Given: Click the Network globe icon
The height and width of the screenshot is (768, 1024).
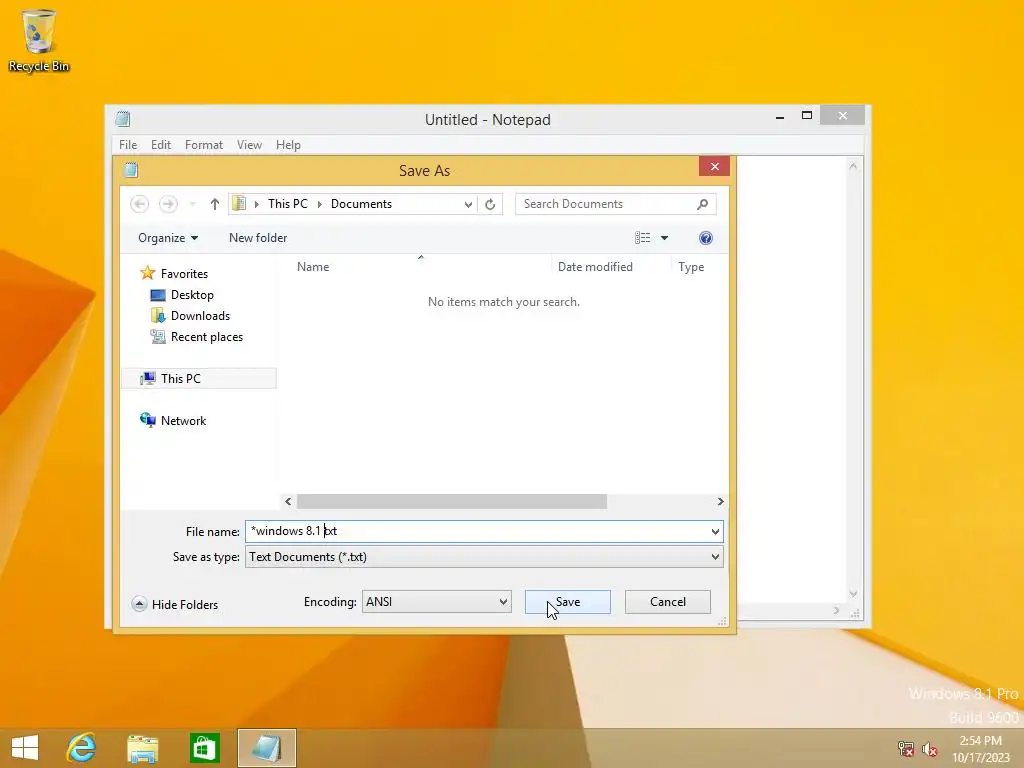Looking at the screenshot, I should tap(148, 420).
